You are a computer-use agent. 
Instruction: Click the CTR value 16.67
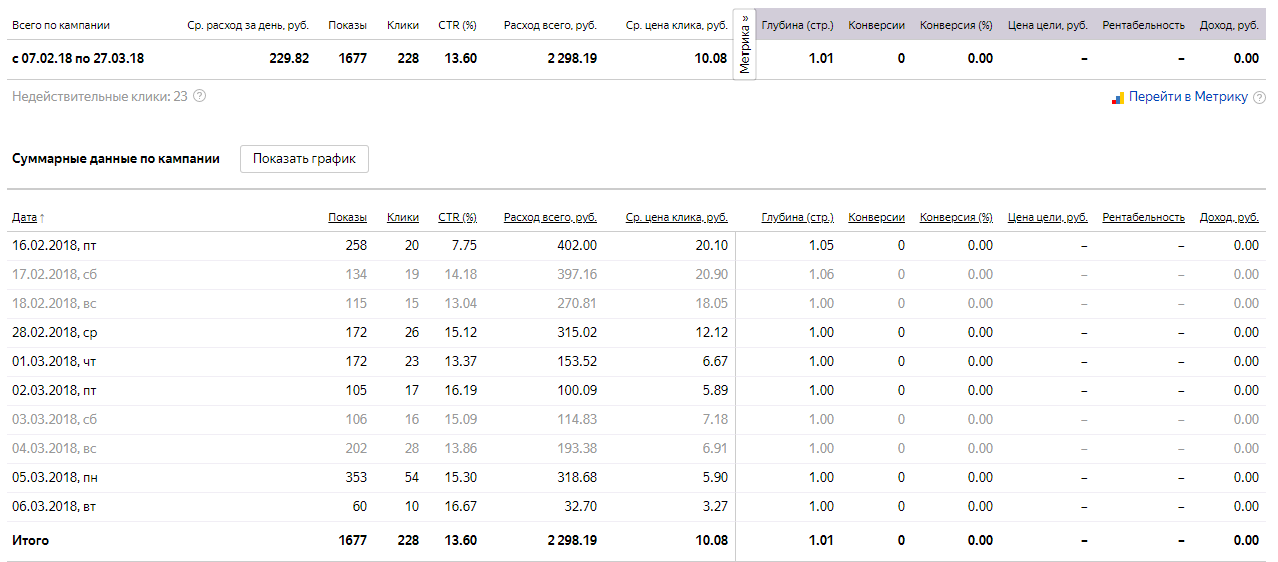(461, 506)
